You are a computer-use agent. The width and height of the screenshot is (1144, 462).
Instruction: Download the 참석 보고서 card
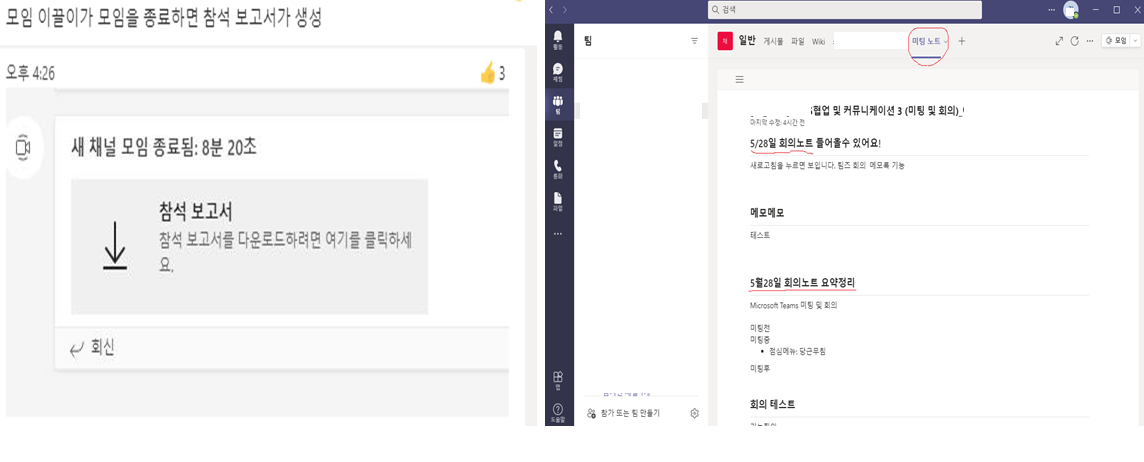[249, 246]
